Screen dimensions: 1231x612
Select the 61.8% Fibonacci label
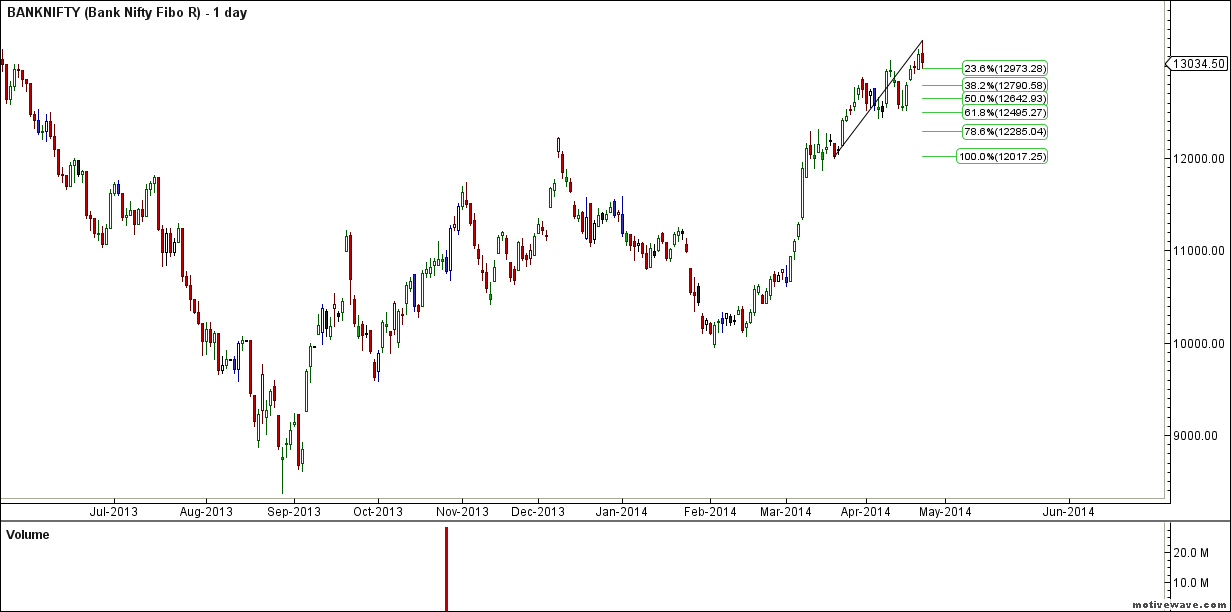pyautogui.click(x=1003, y=113)
